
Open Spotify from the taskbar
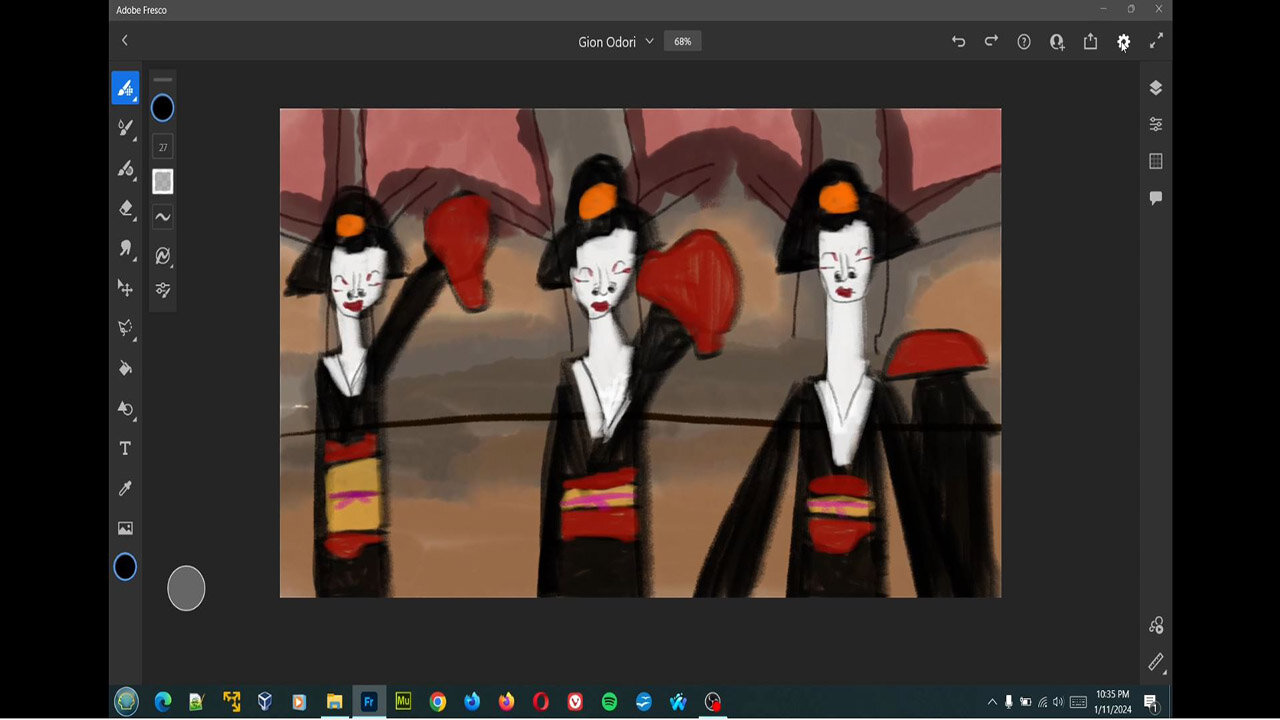click(x=609, y=702)
